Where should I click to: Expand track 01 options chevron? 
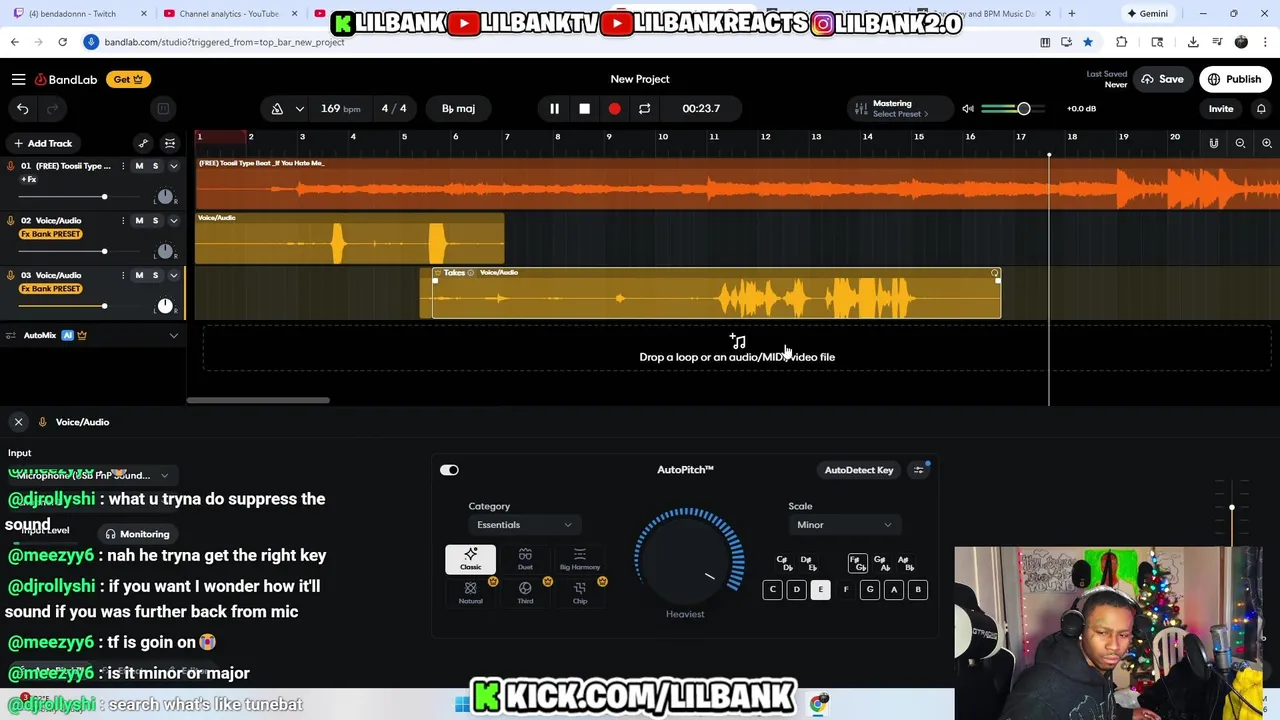173,166
